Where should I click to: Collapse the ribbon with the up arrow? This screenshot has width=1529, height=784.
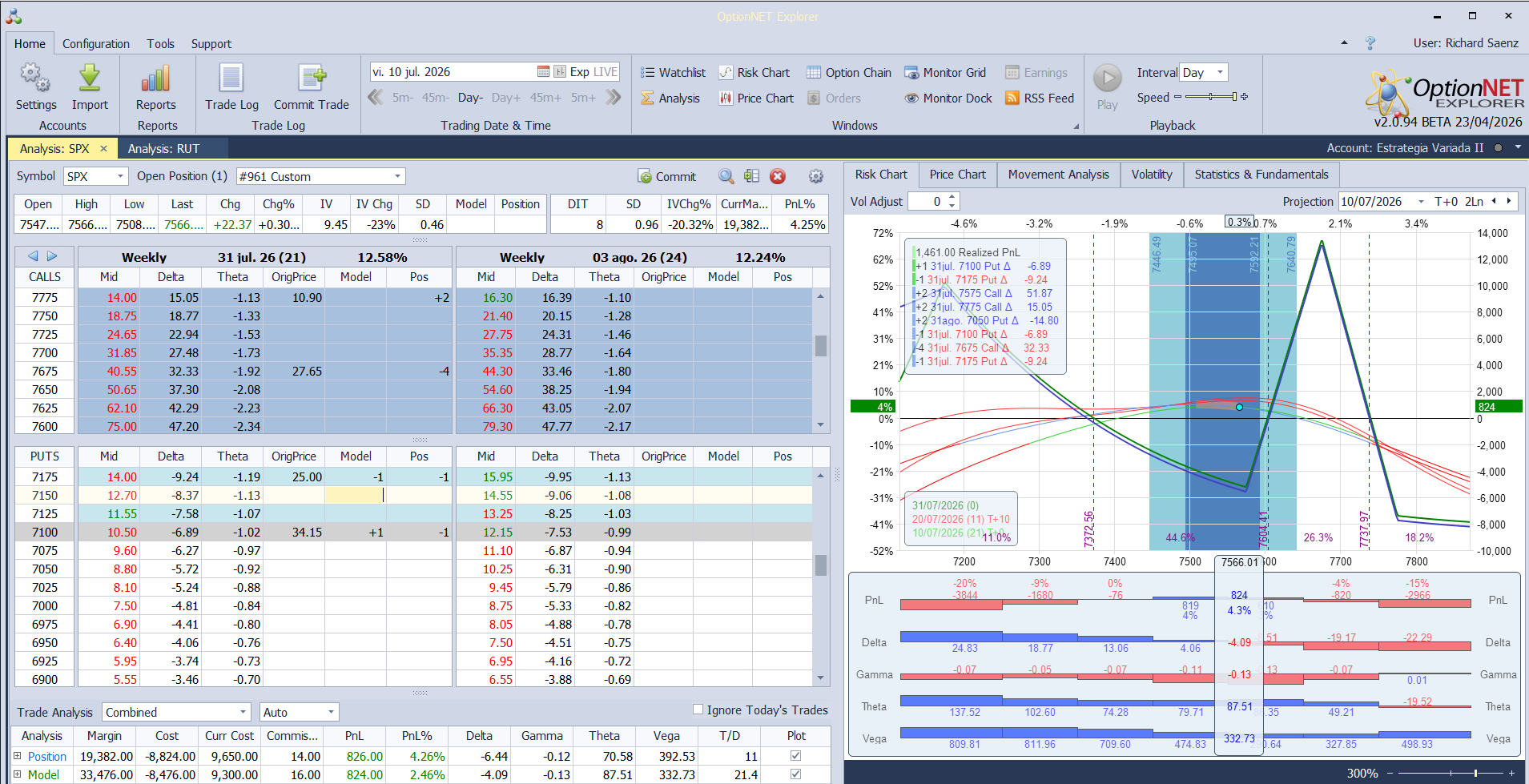[1344, 43]
